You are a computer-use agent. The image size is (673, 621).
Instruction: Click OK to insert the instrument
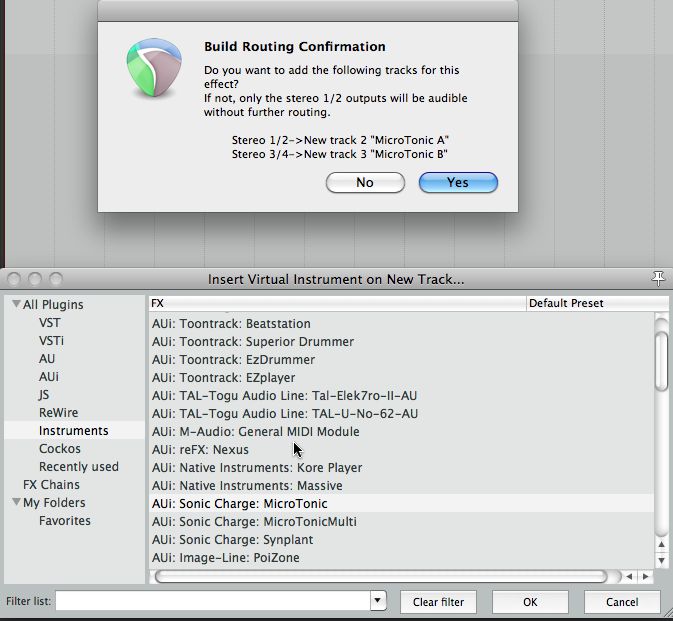[x=530, y=602]
